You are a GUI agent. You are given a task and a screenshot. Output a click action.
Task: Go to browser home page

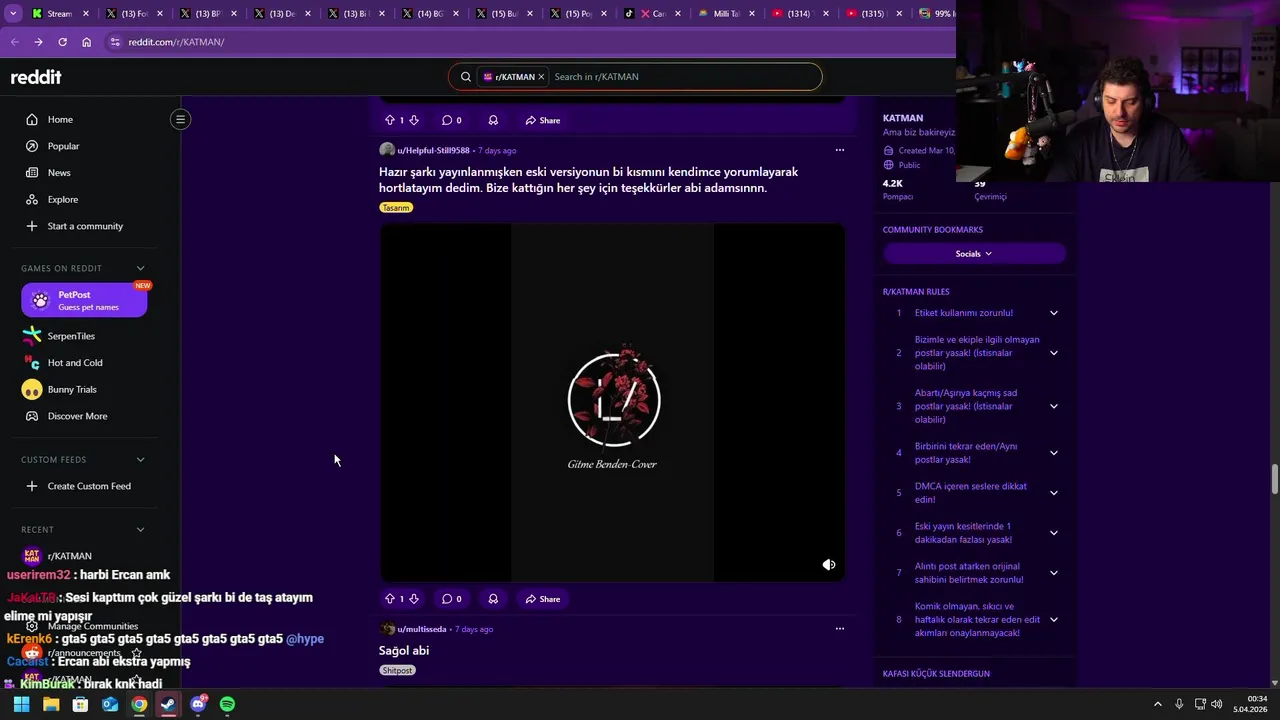point(86,42)
